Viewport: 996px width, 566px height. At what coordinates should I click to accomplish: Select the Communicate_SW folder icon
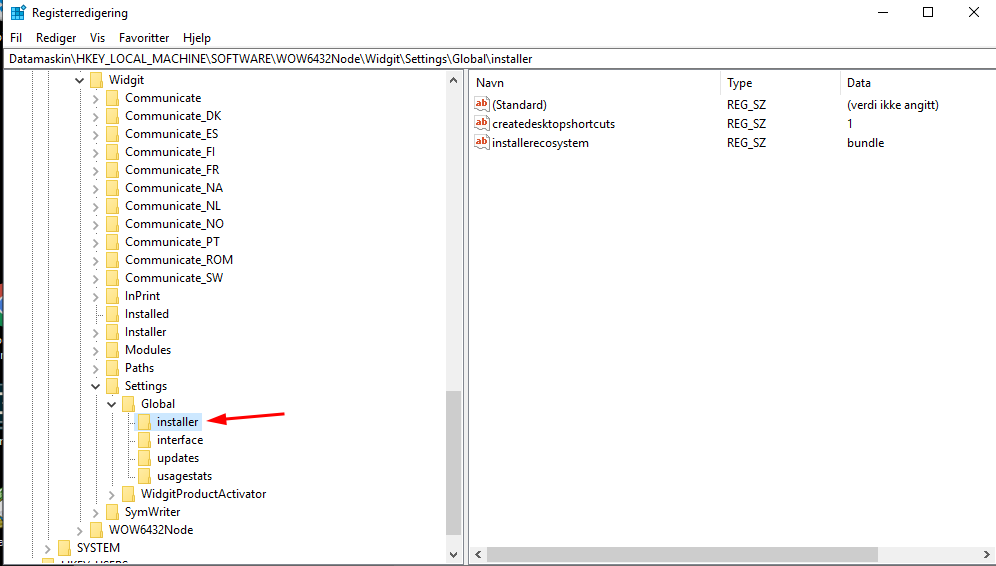112,278
